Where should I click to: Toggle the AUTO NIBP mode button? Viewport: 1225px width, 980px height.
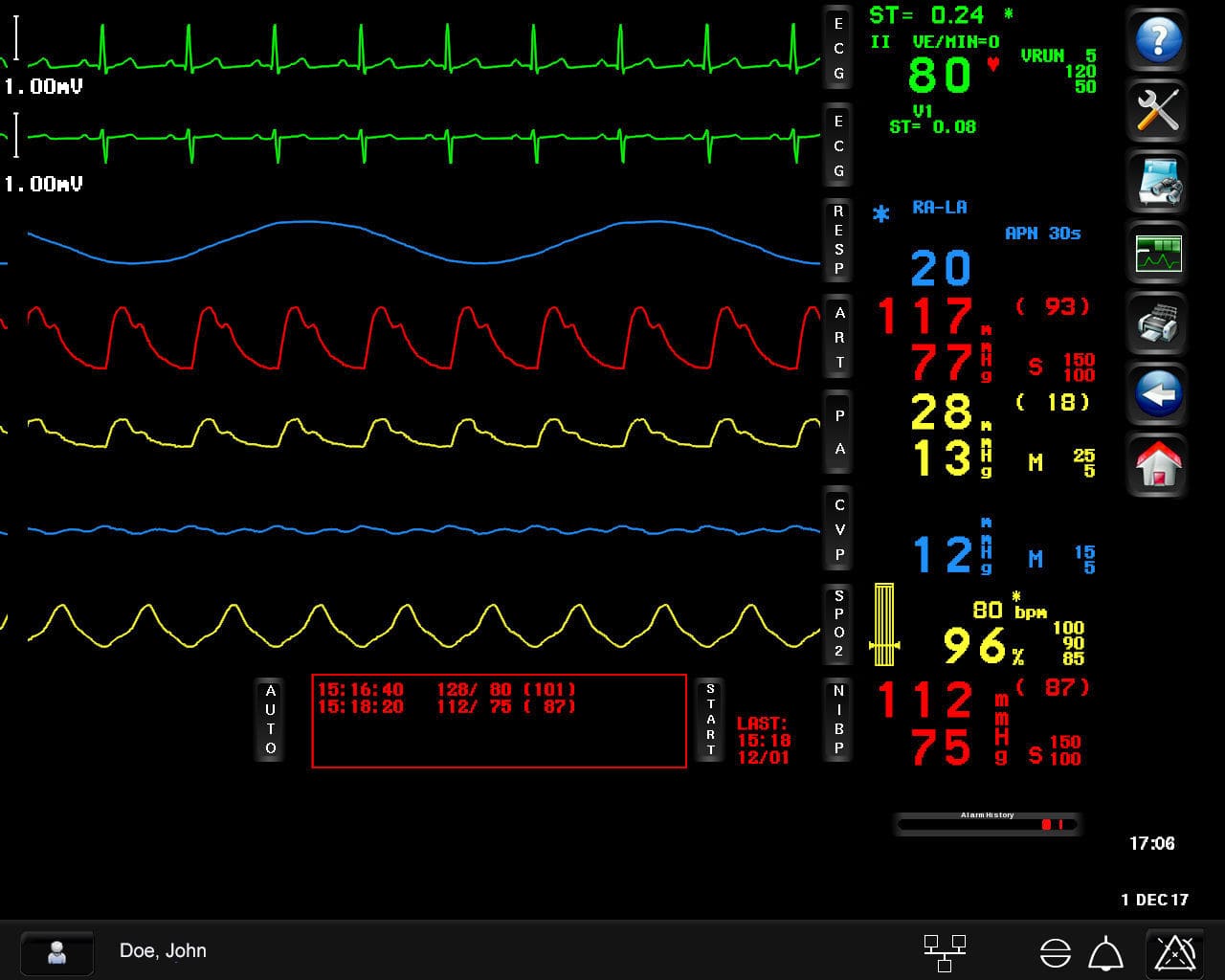pyautogui.click(x=270, y=720)
